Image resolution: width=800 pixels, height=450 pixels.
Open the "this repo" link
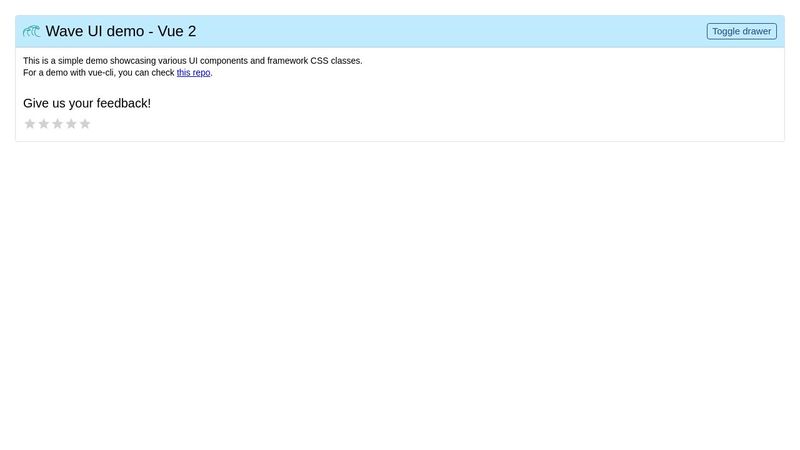193,73
